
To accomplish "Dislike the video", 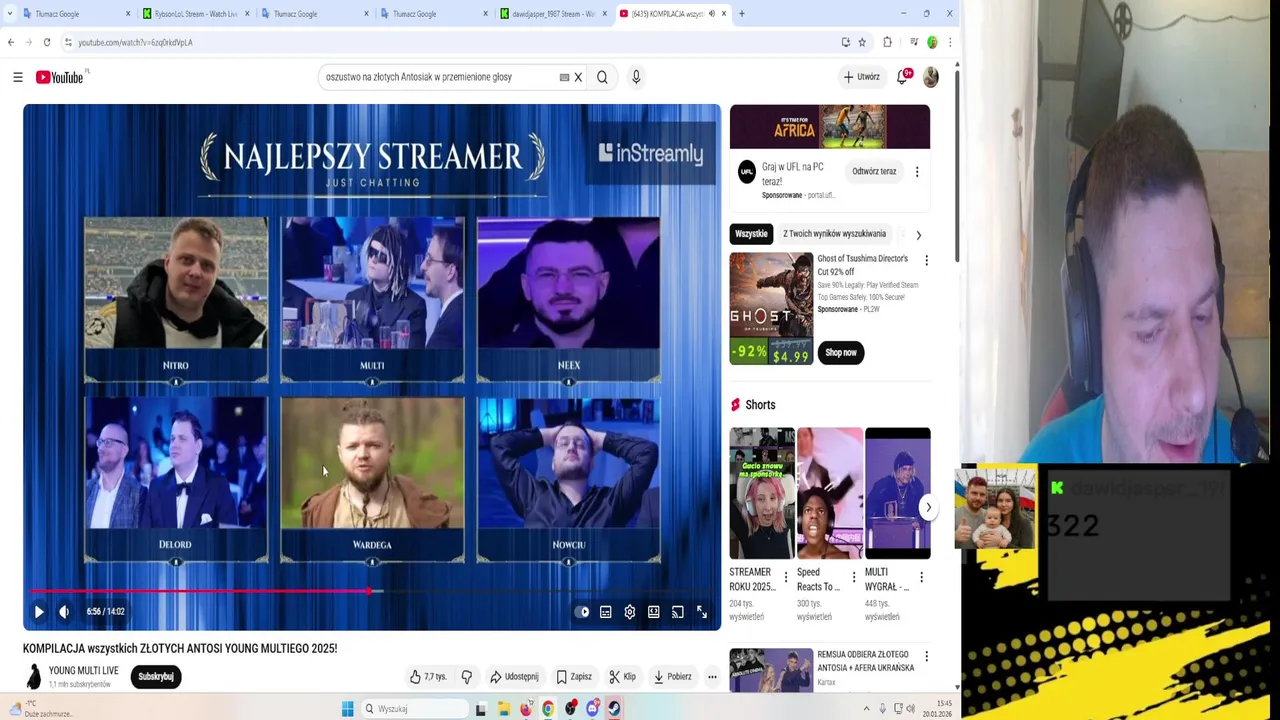I will pyautogui.click(x=466, y=677).
